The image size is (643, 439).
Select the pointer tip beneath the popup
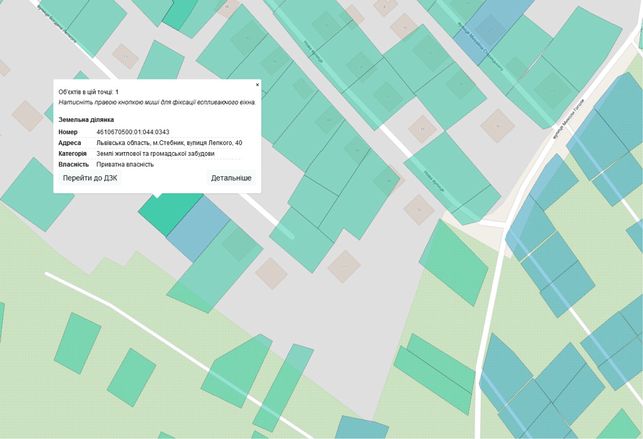click(x=157, y=196)
